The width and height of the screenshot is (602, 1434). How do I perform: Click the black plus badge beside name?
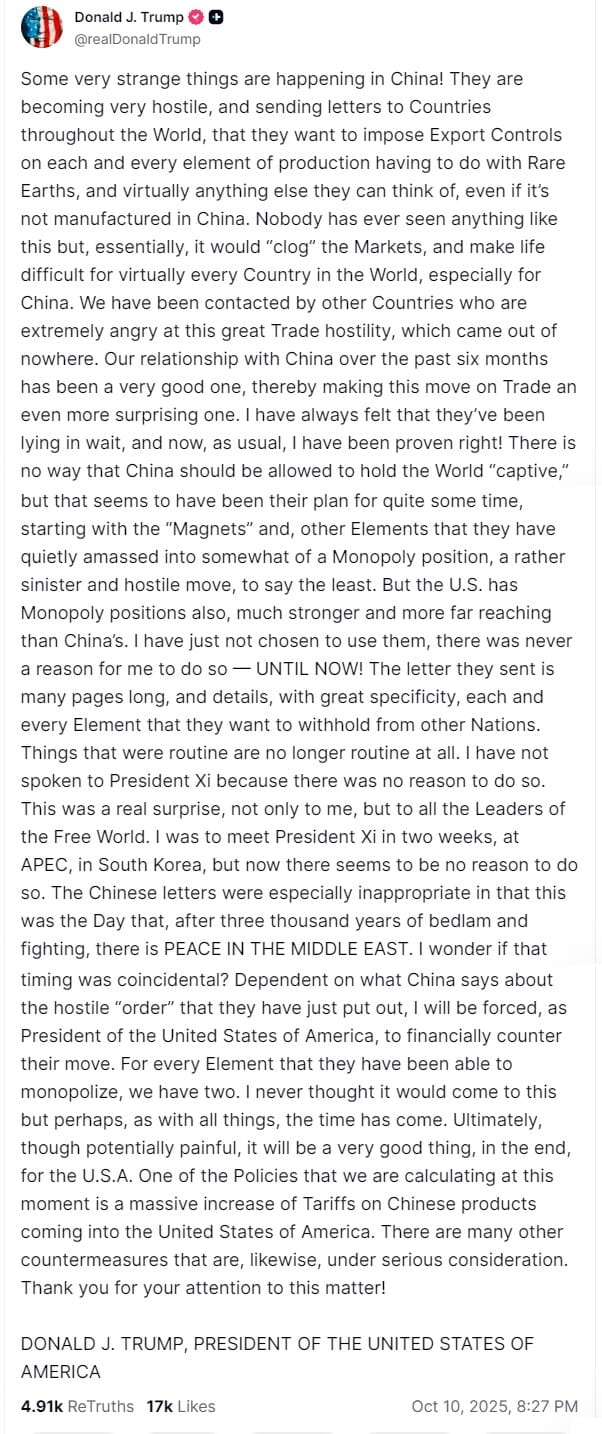tap(217, 17)
